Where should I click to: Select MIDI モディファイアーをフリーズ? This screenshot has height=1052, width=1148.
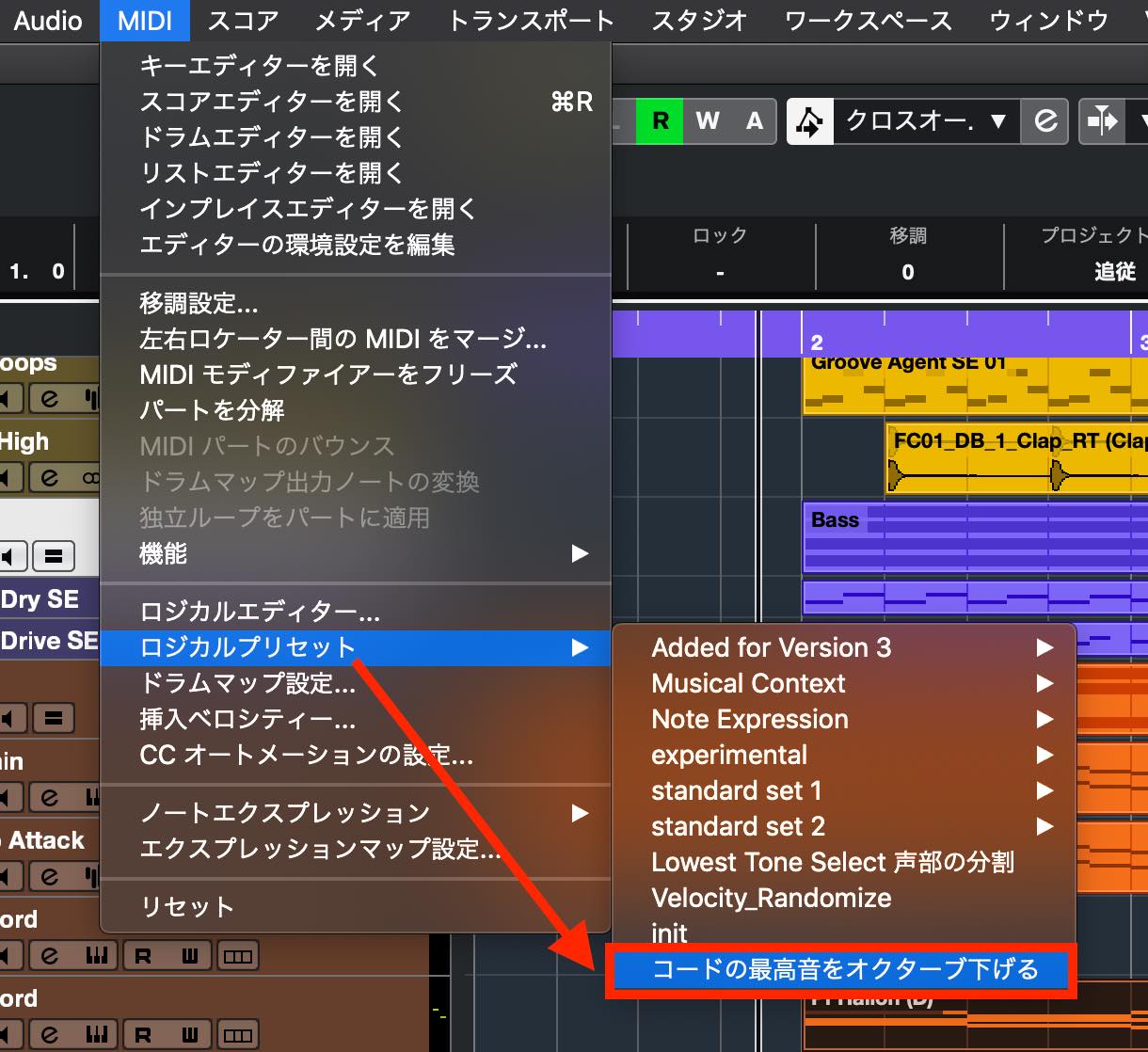[x=356, y=375]
